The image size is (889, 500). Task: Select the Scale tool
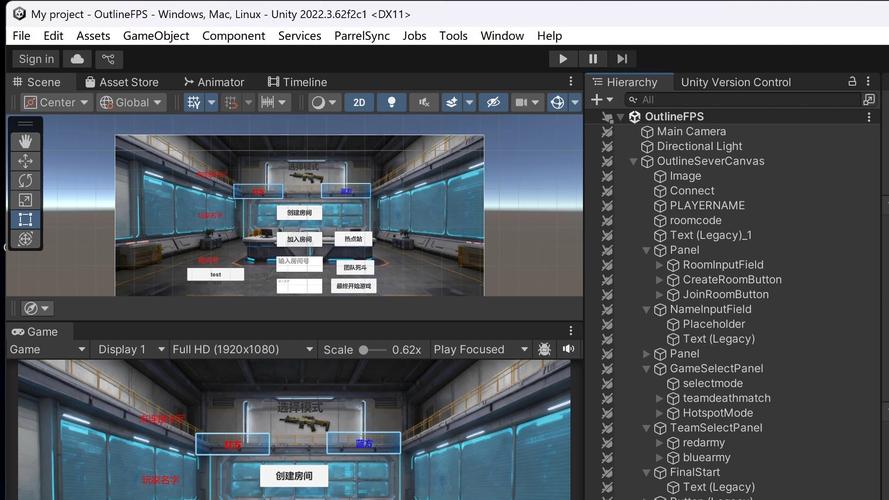tap(25, 200)
